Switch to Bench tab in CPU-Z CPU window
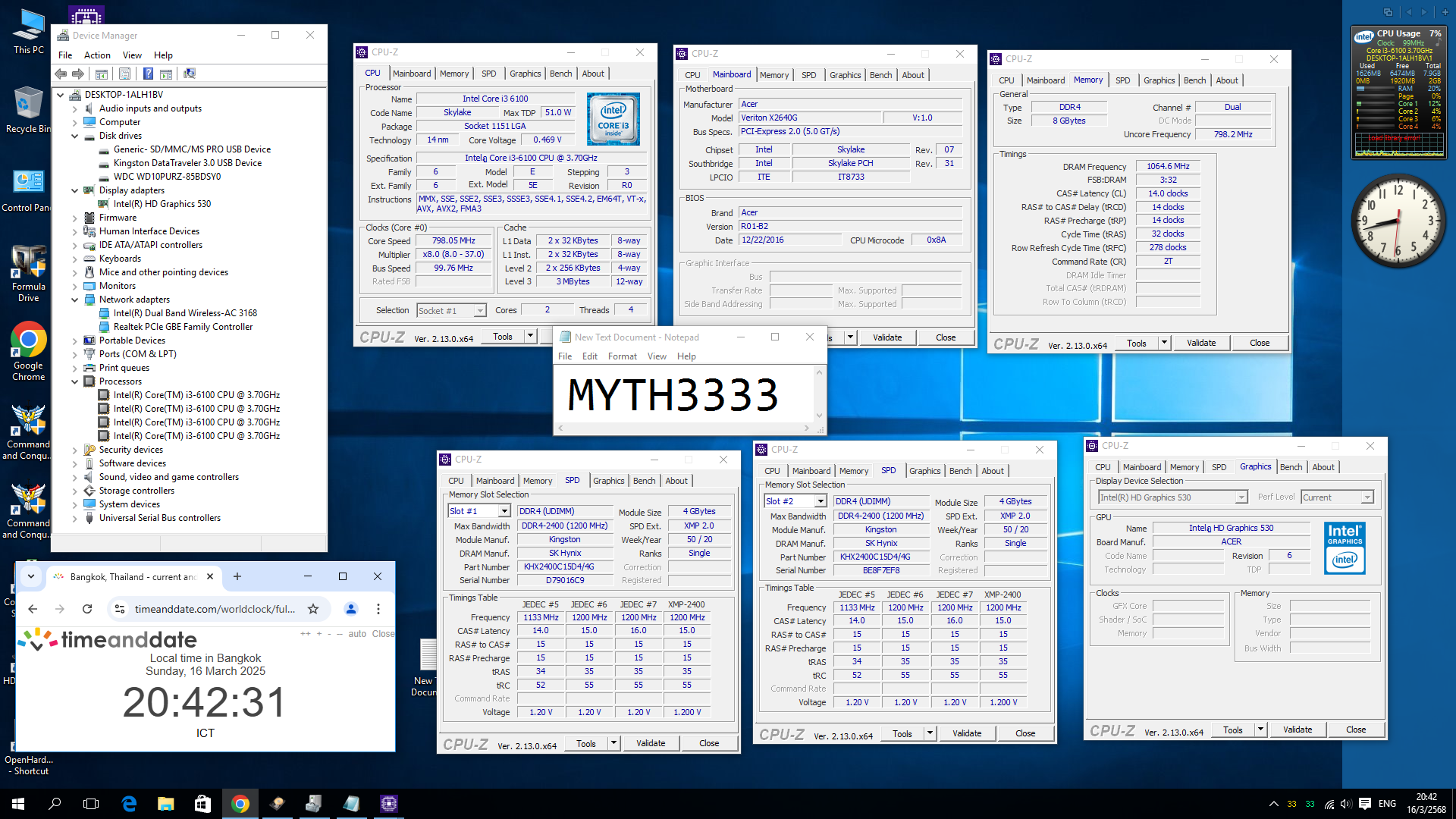1456x819 pixels. tap(561, 74)
